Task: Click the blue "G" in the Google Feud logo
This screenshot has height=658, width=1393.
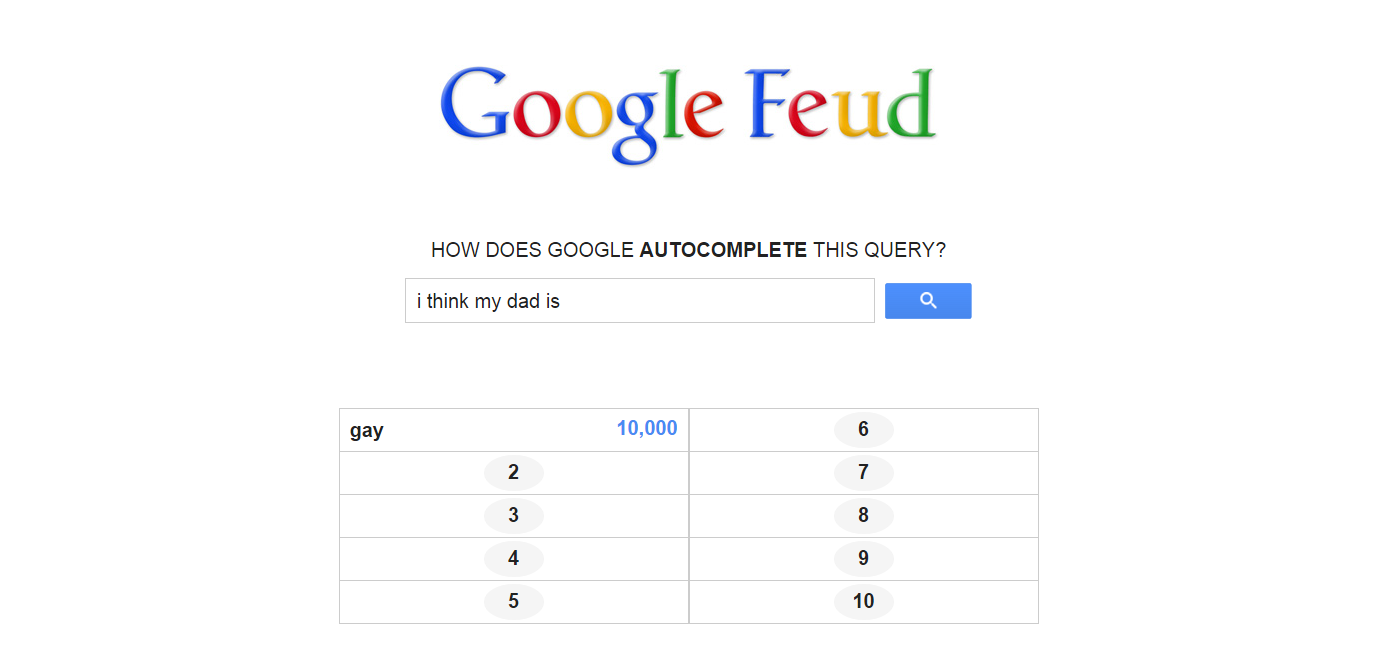Action: tap(475, 104)
